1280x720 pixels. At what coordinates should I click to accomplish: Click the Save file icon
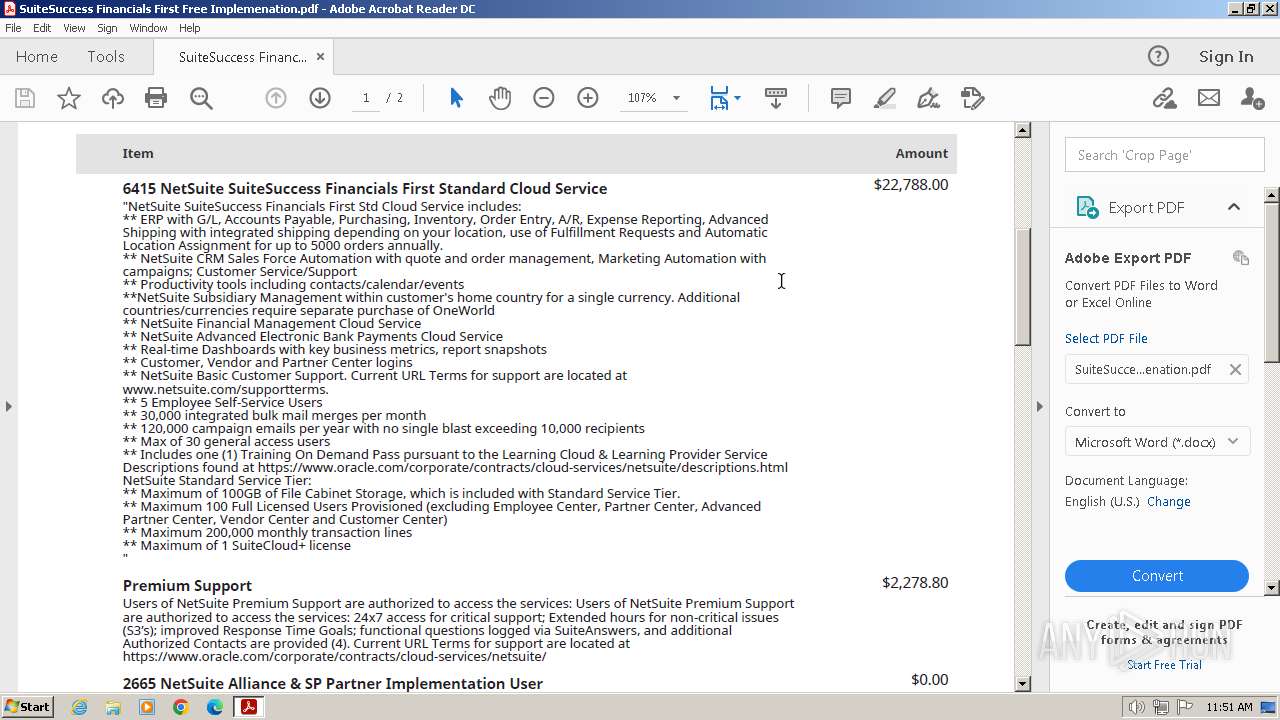(25, 98)
